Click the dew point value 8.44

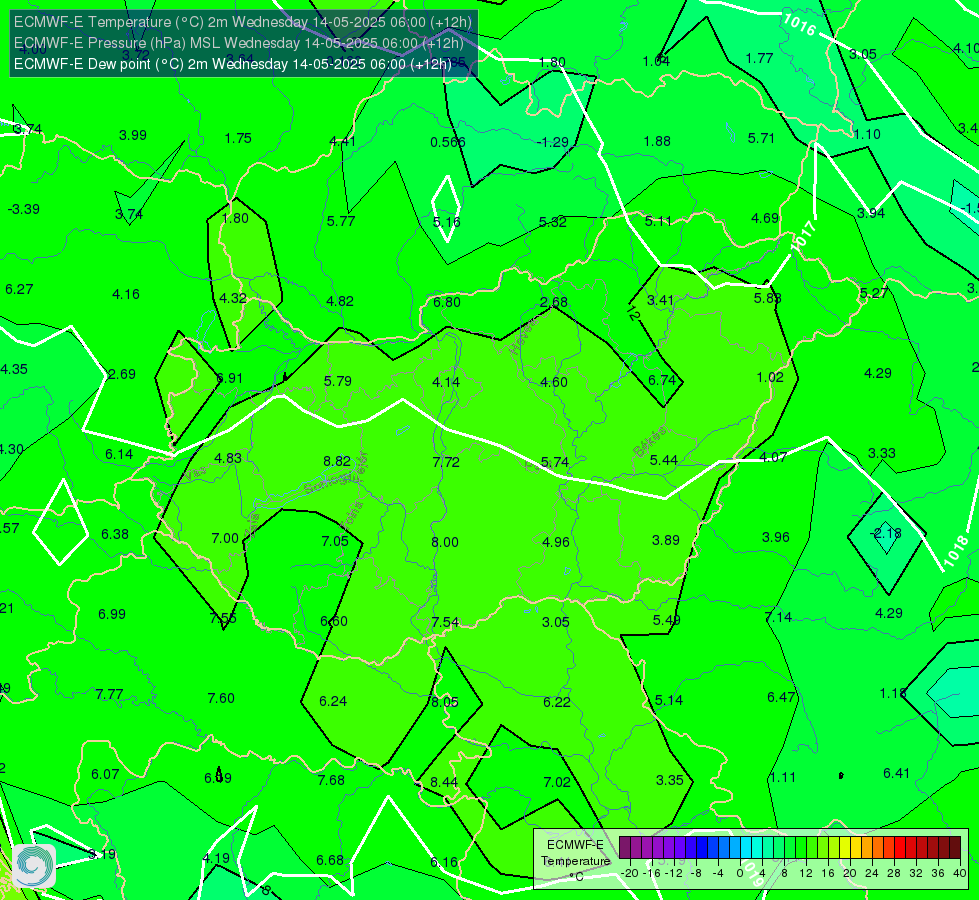coord(444,782)
